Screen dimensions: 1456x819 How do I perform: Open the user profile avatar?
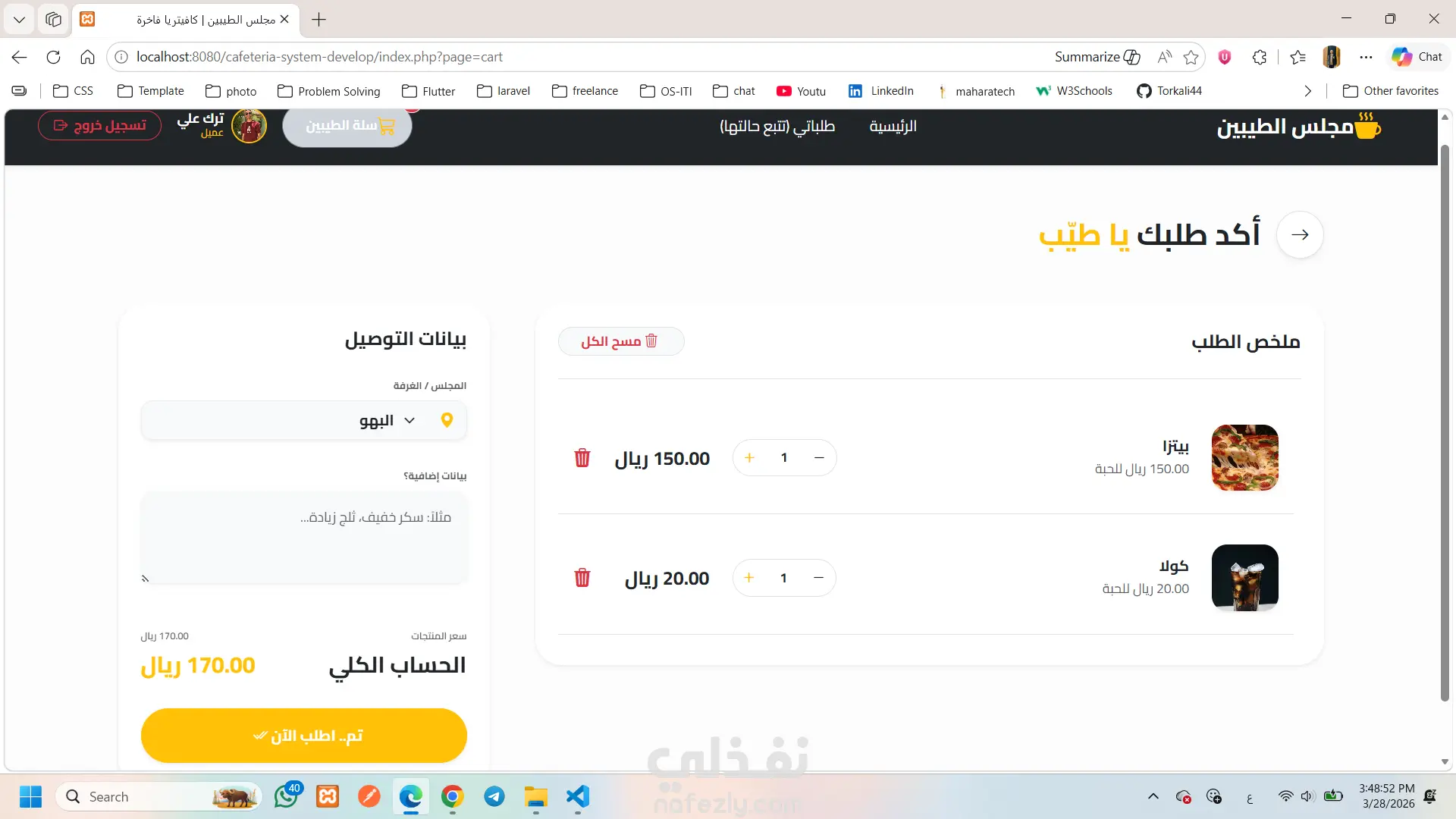pos(249,127)
